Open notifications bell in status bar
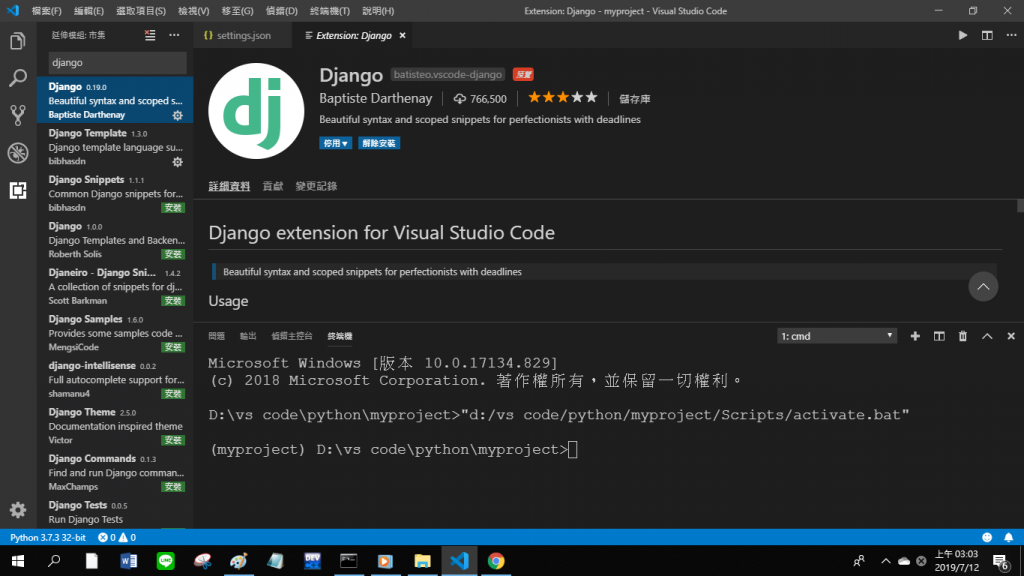 1008,537
